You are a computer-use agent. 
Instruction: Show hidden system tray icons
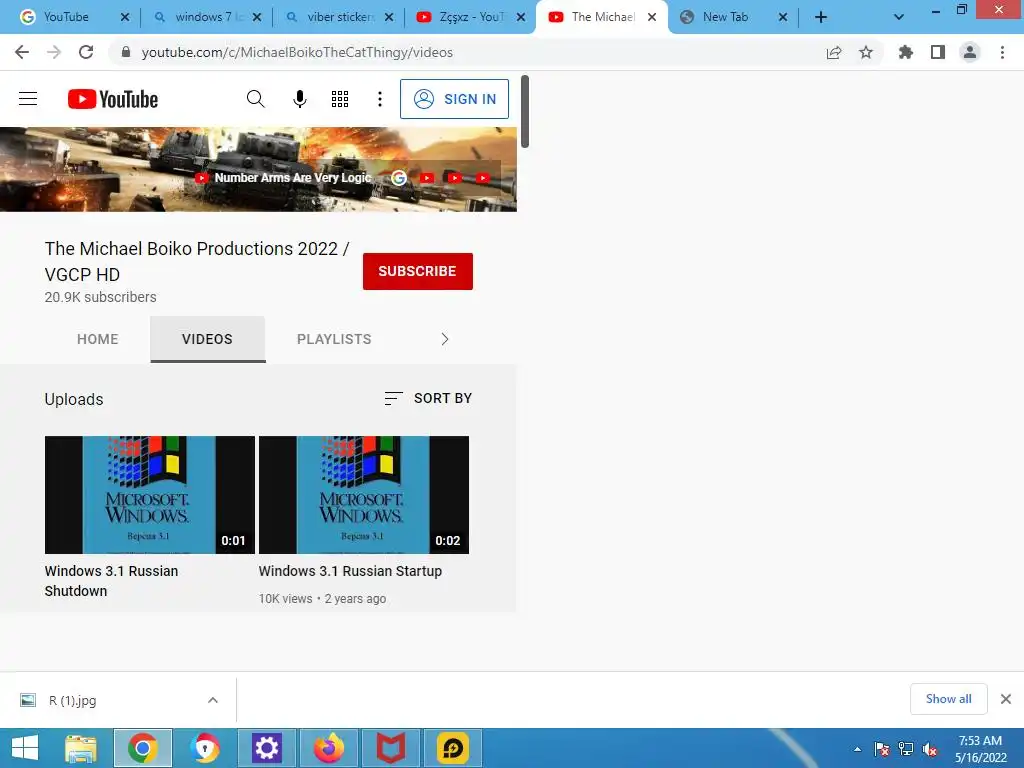tap(857, 749)
